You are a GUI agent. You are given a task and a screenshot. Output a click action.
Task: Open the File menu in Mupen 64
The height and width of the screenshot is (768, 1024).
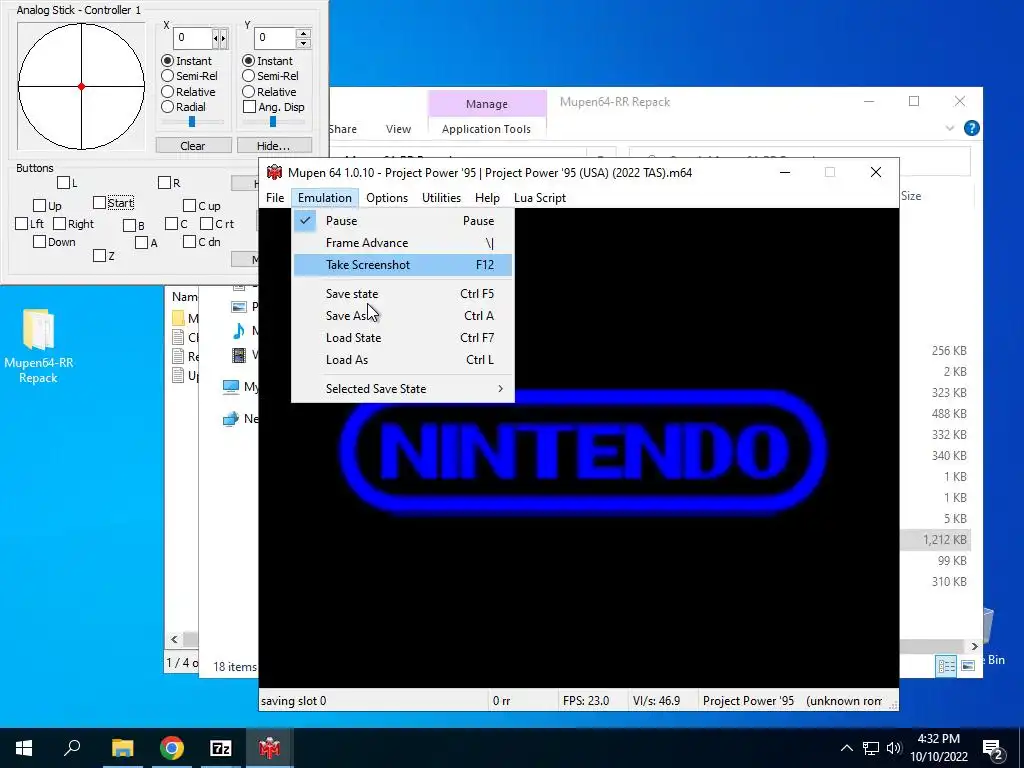tap(275, 198)
